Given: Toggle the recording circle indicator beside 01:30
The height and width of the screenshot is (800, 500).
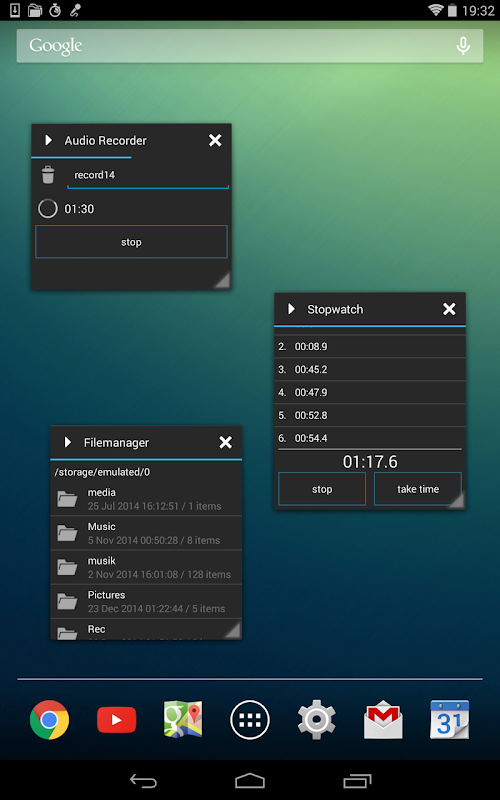Looking at the screenshot, I should click(x=48, y=209).
